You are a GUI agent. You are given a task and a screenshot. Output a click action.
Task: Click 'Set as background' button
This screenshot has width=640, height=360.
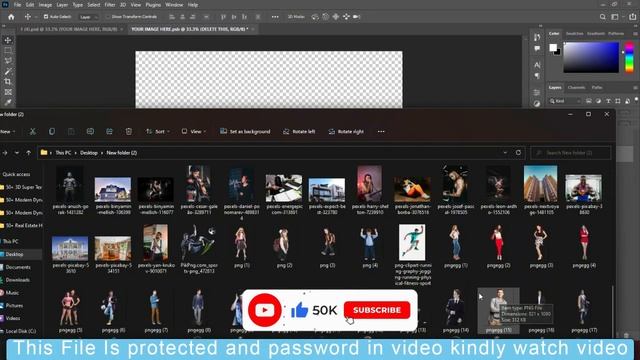point(245,131)
